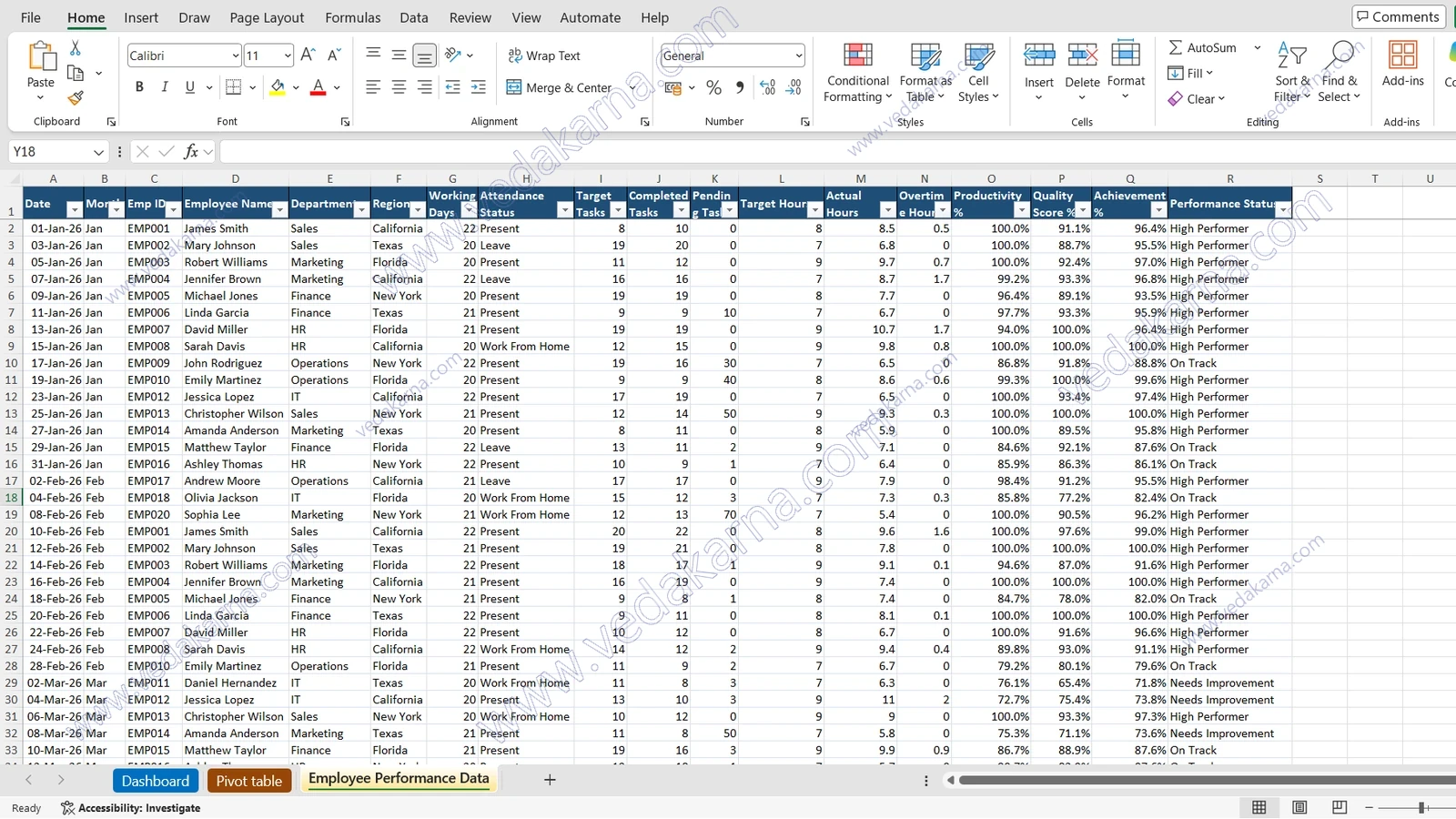Toggle Italic formatting
The width and height of the screenshot is (1456, 819).
coord(165,87)
